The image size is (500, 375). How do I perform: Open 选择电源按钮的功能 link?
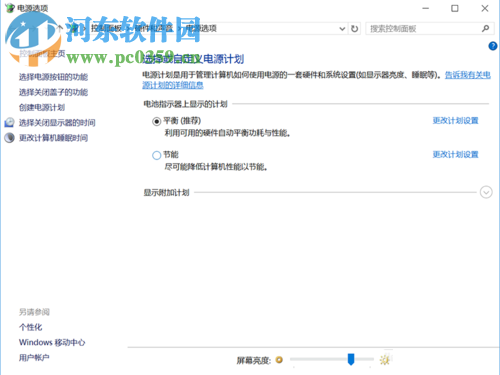coord(53,77)
